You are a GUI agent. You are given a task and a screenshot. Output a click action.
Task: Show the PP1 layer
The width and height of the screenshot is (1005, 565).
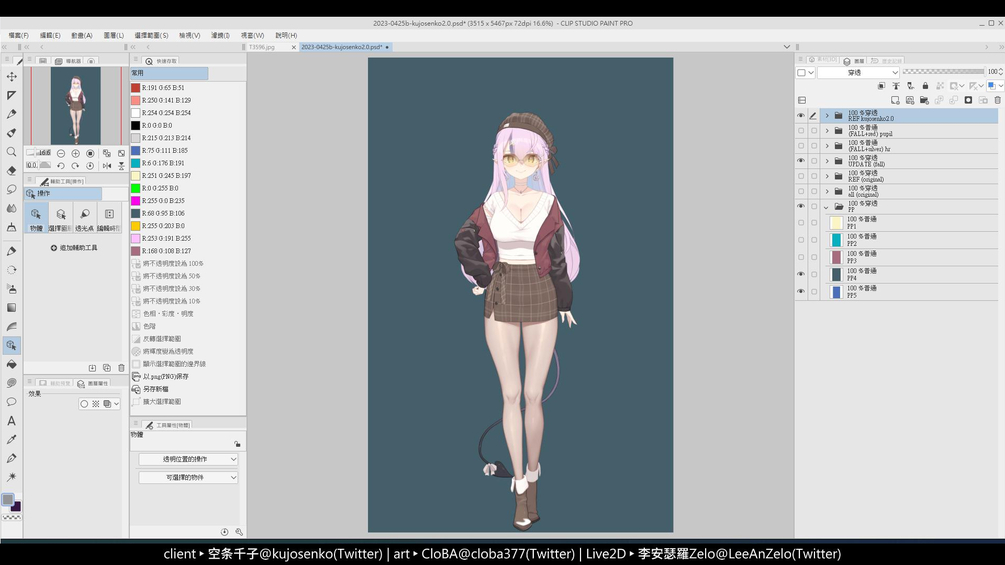[801, 223]
